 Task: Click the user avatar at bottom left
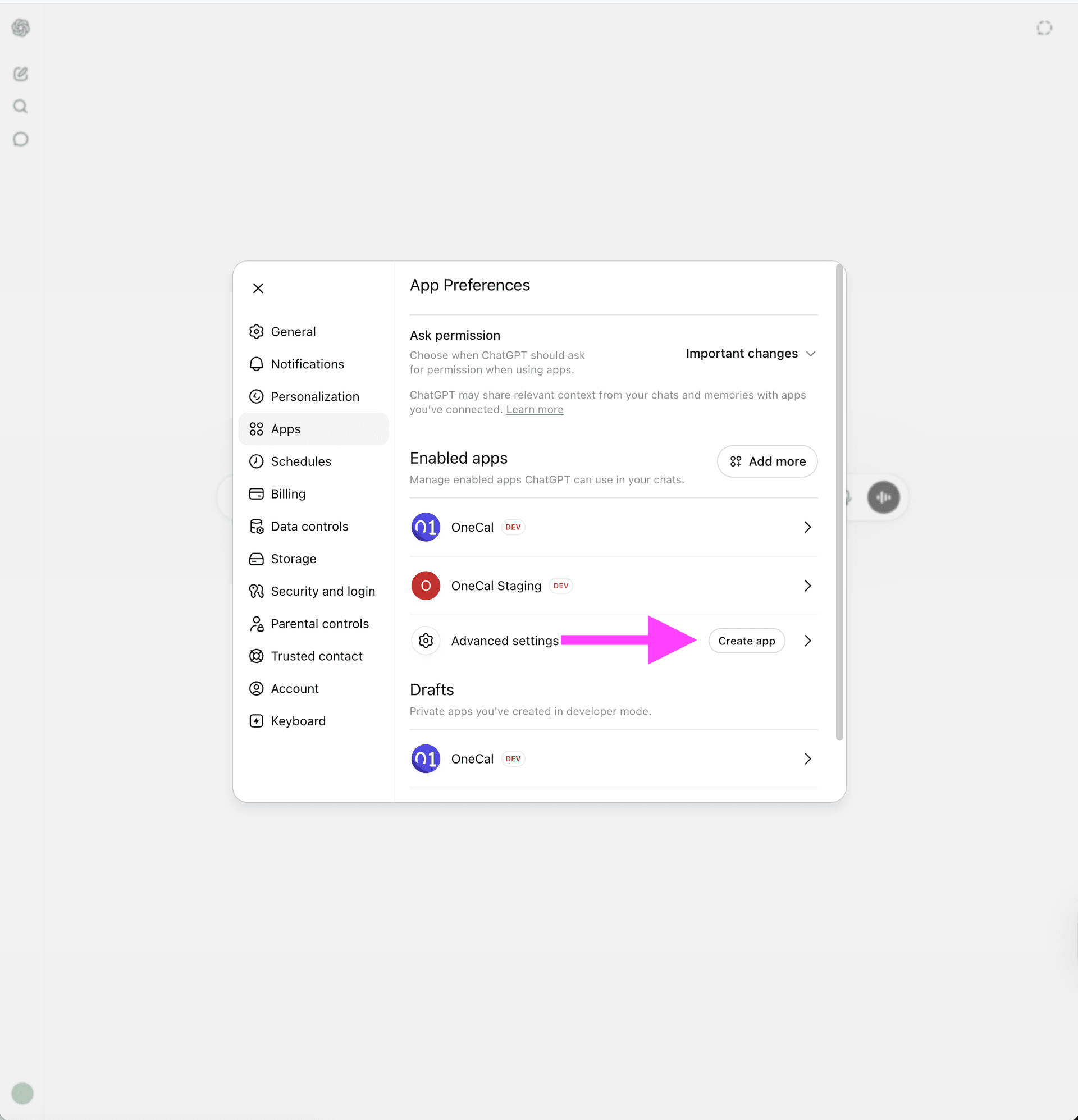[22, 1093]
